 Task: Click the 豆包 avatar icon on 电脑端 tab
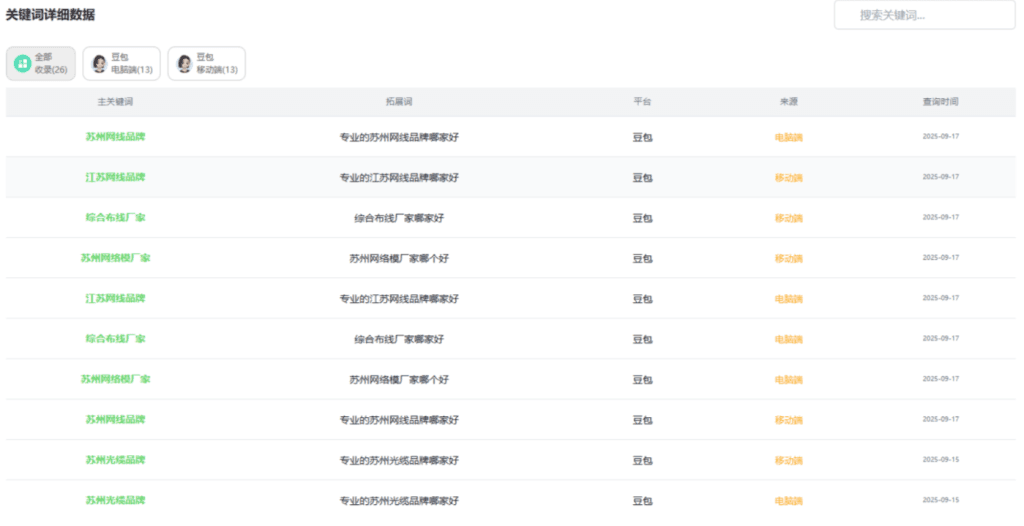[x=99, y=64]
